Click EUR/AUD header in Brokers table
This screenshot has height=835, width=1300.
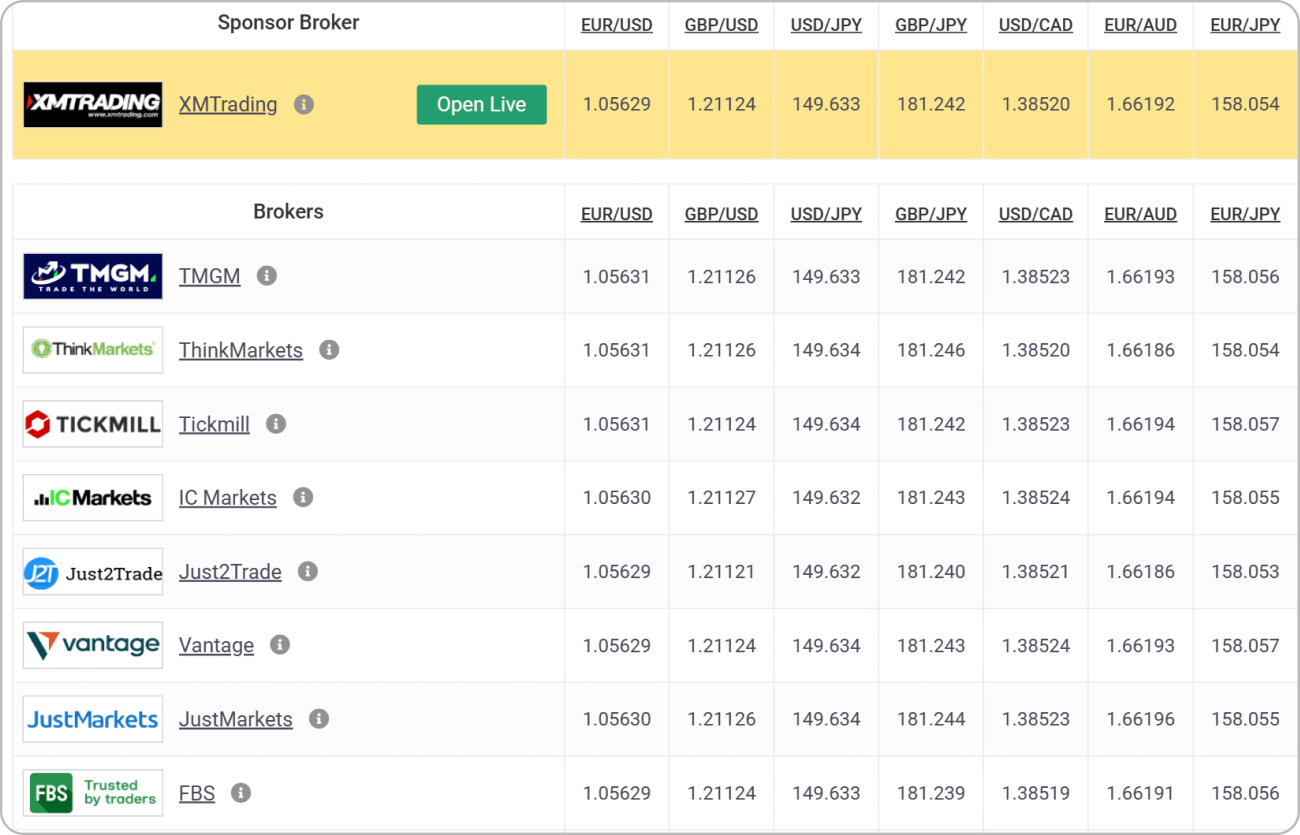1141,214
